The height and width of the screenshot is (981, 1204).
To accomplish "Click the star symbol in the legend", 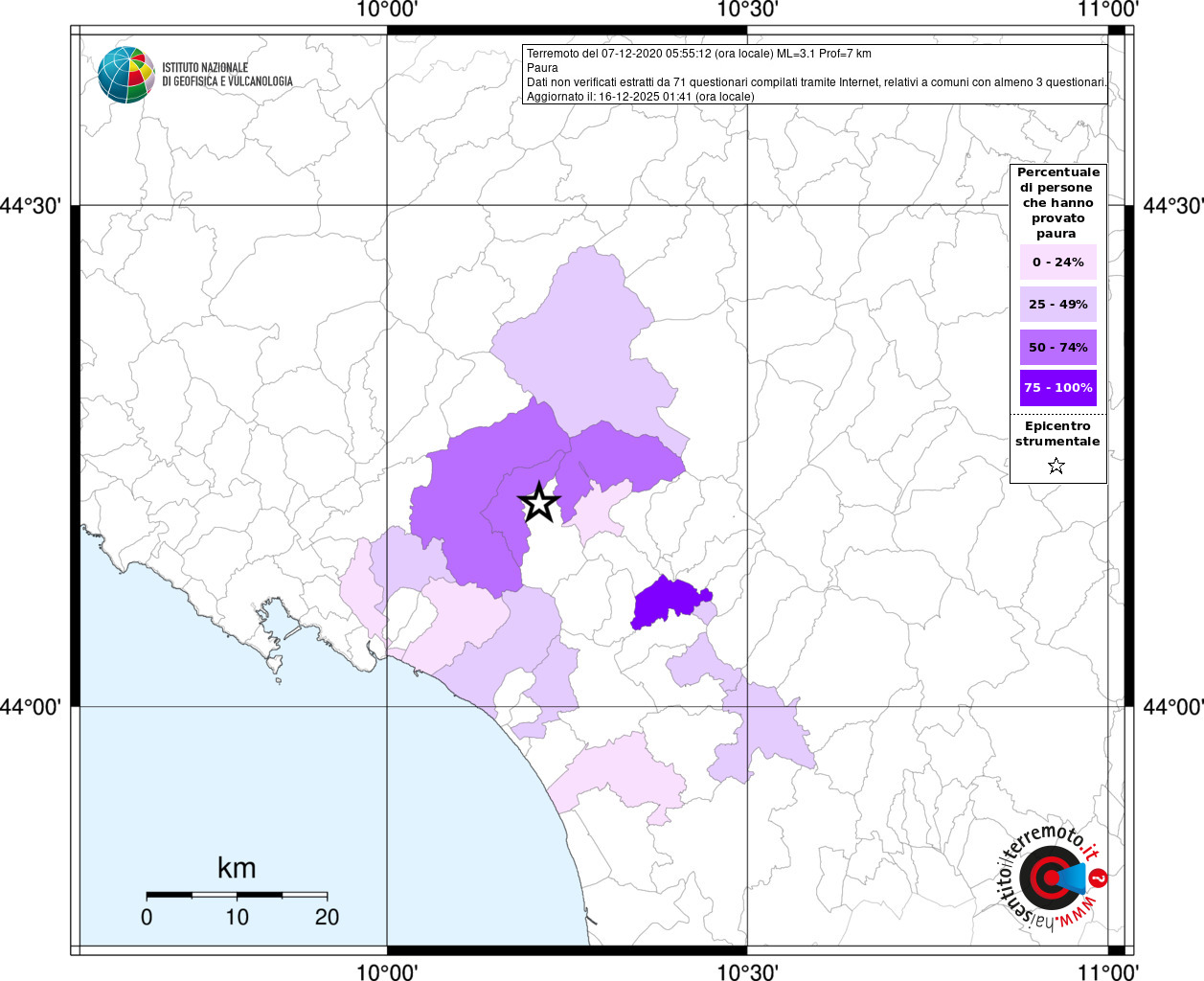I will [1056, 466].
